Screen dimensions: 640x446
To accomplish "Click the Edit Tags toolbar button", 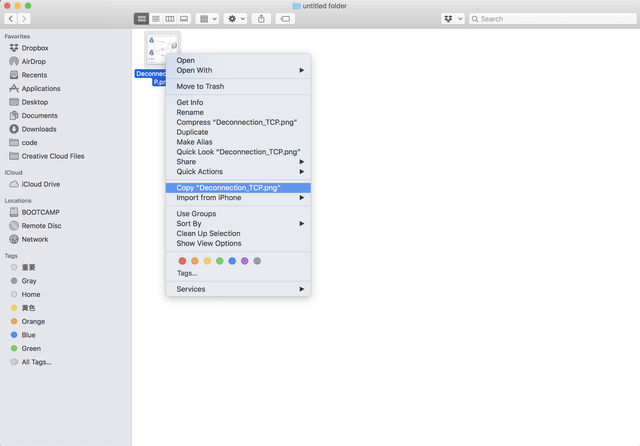I will (285, 19).
